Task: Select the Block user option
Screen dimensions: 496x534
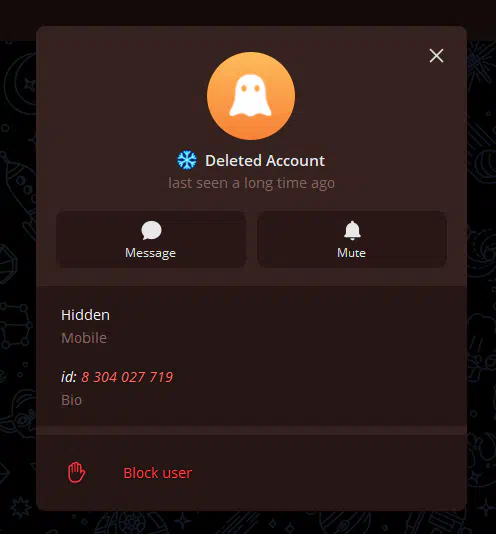Action: click(x=251, y=473)
